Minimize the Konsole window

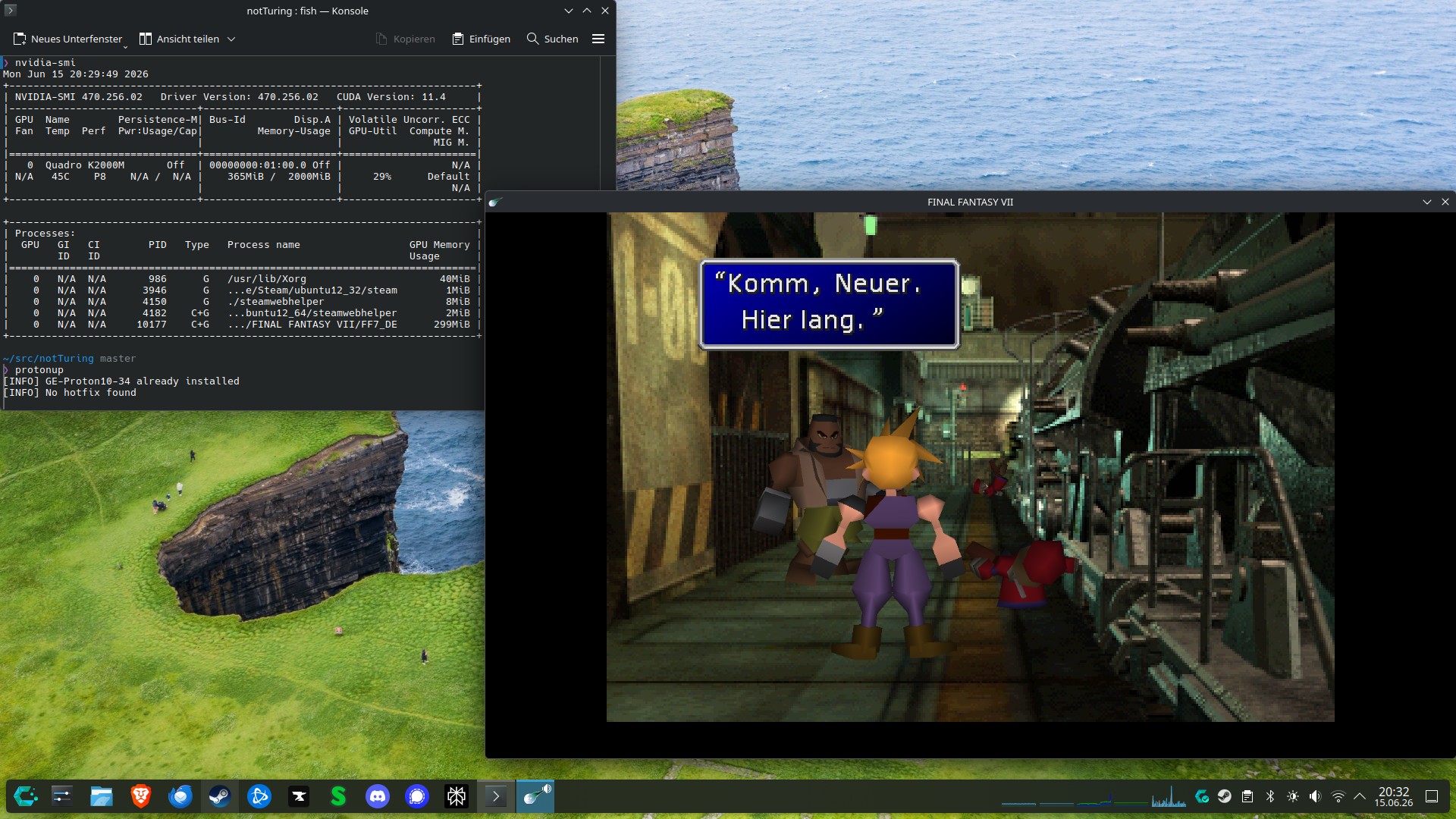click(x=569, y=11)
